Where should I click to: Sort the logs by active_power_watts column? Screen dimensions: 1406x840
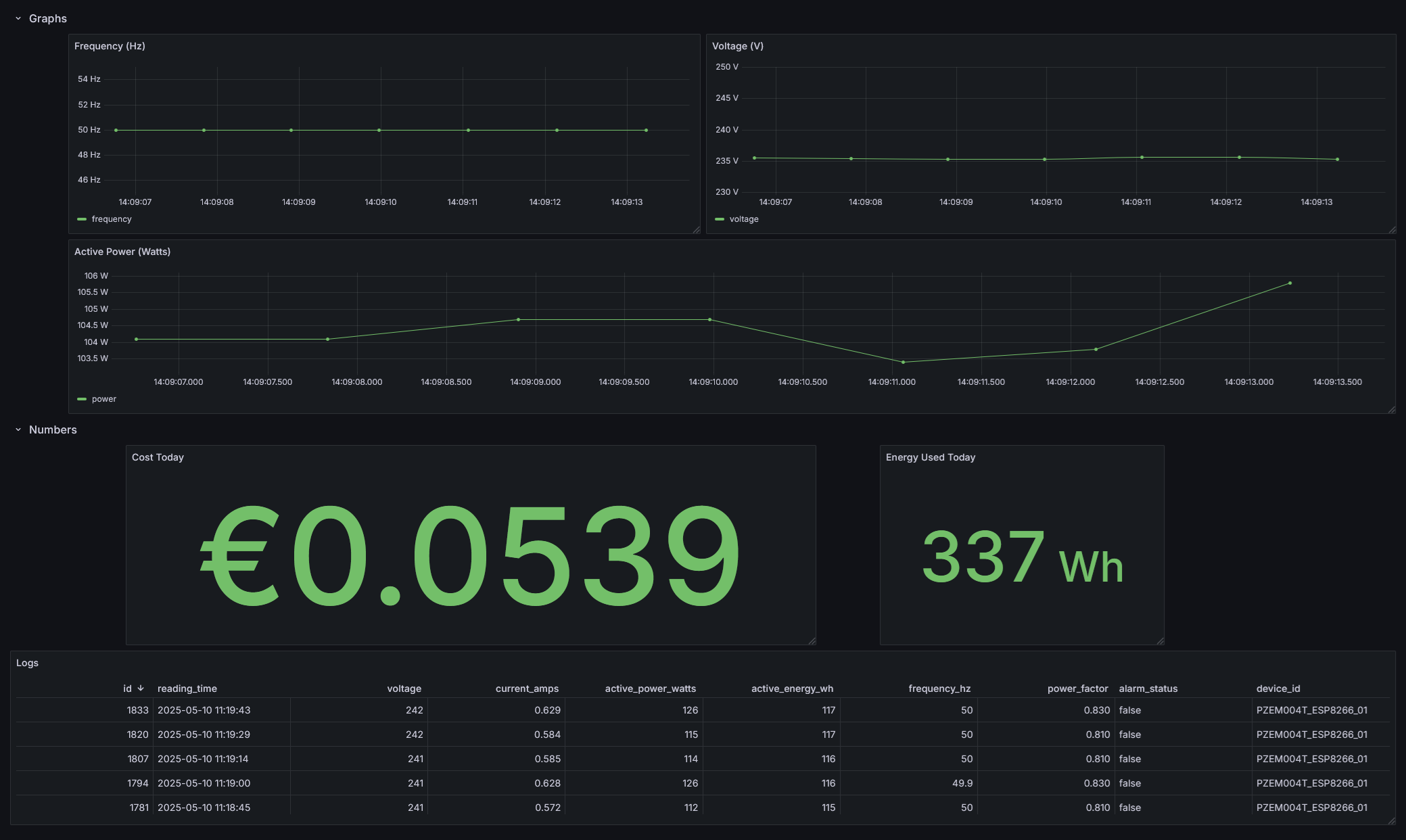tap(651, 688)
